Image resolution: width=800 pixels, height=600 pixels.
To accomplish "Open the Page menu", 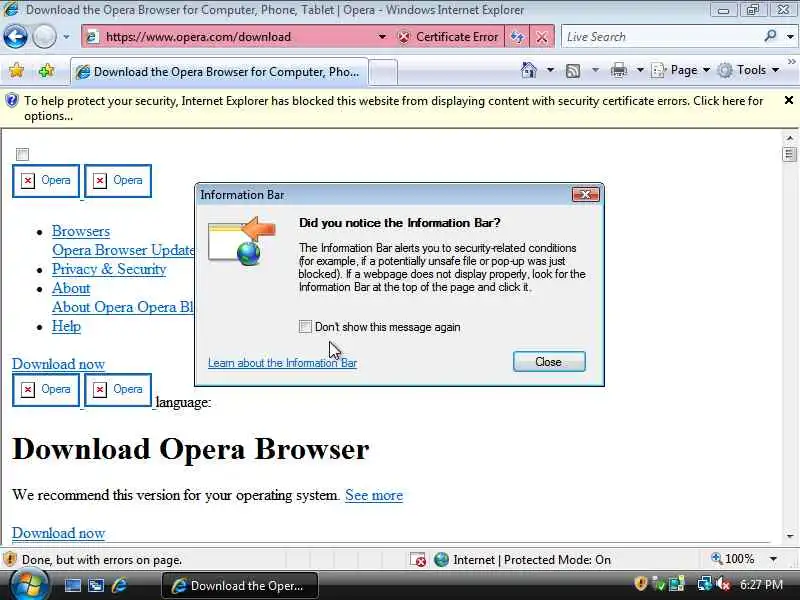I will coord(681,70).
